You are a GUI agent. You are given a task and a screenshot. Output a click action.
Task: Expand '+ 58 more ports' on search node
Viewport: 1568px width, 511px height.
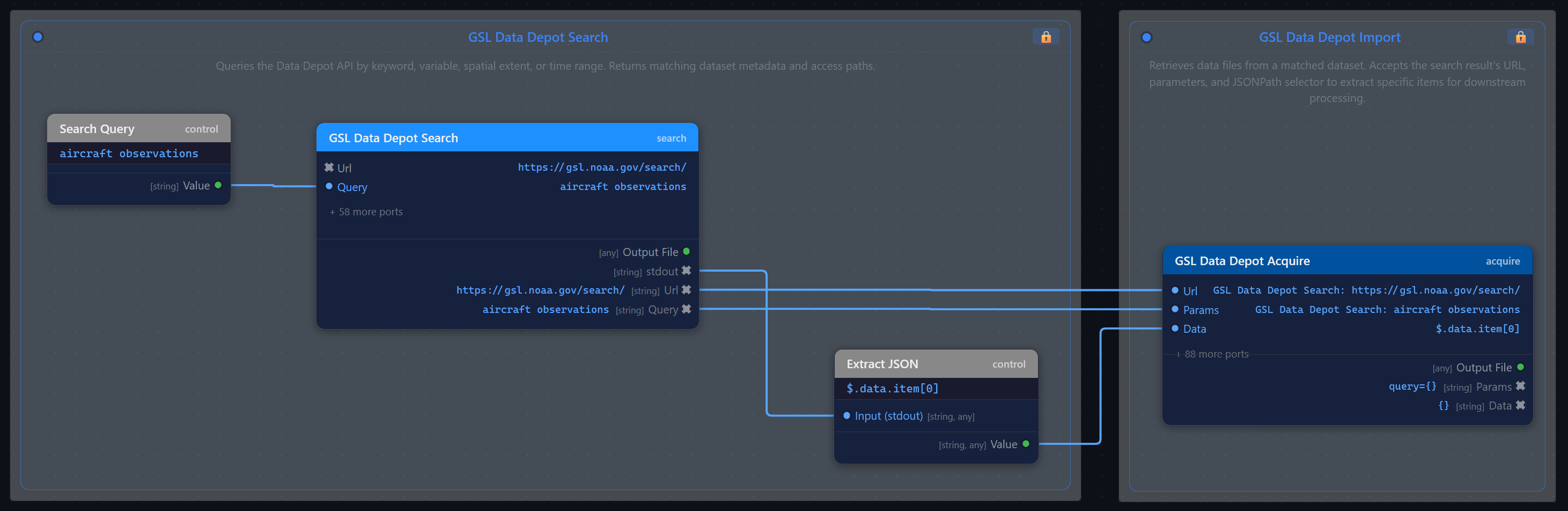point(366,211)
